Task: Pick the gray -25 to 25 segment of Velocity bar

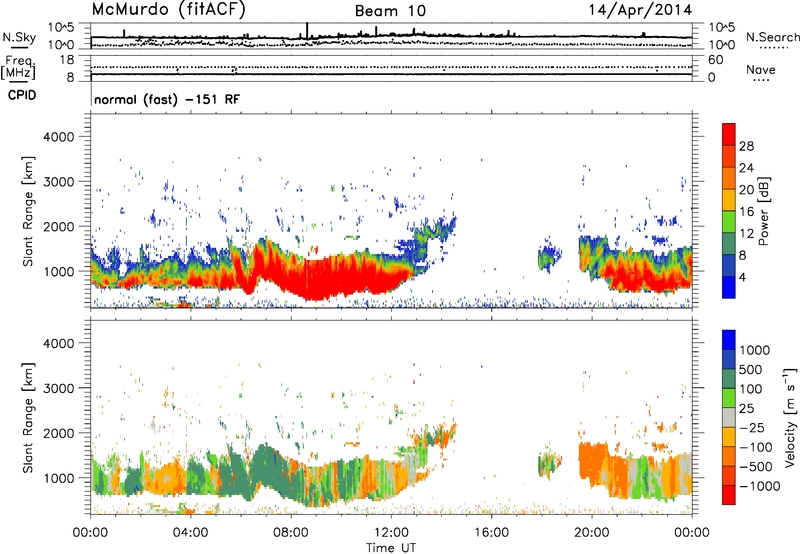Action: [x=729, y=418]
